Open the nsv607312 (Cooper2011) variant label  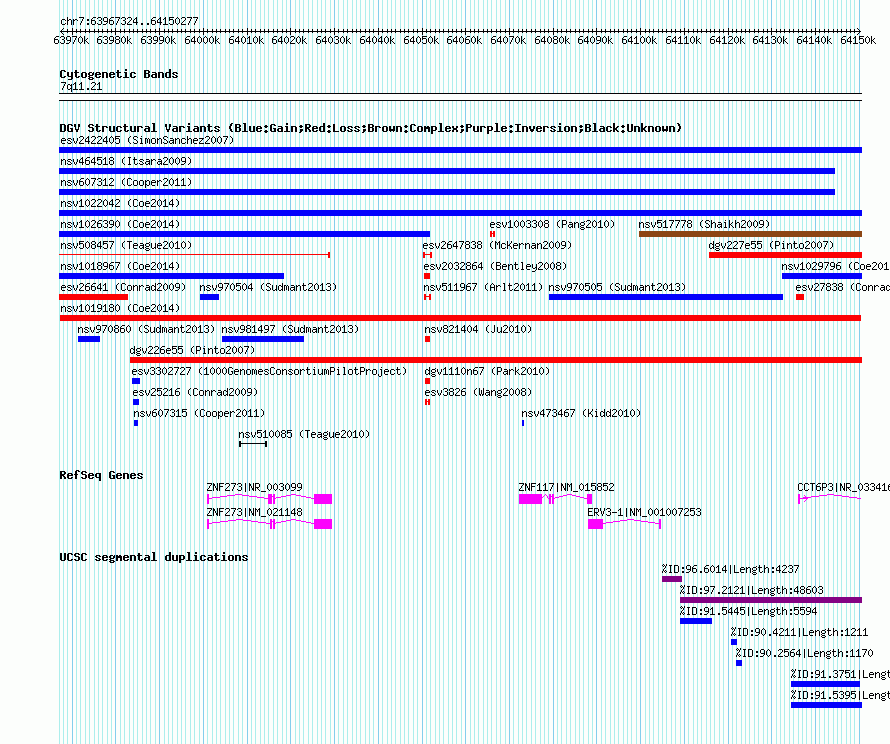point(126,182)
